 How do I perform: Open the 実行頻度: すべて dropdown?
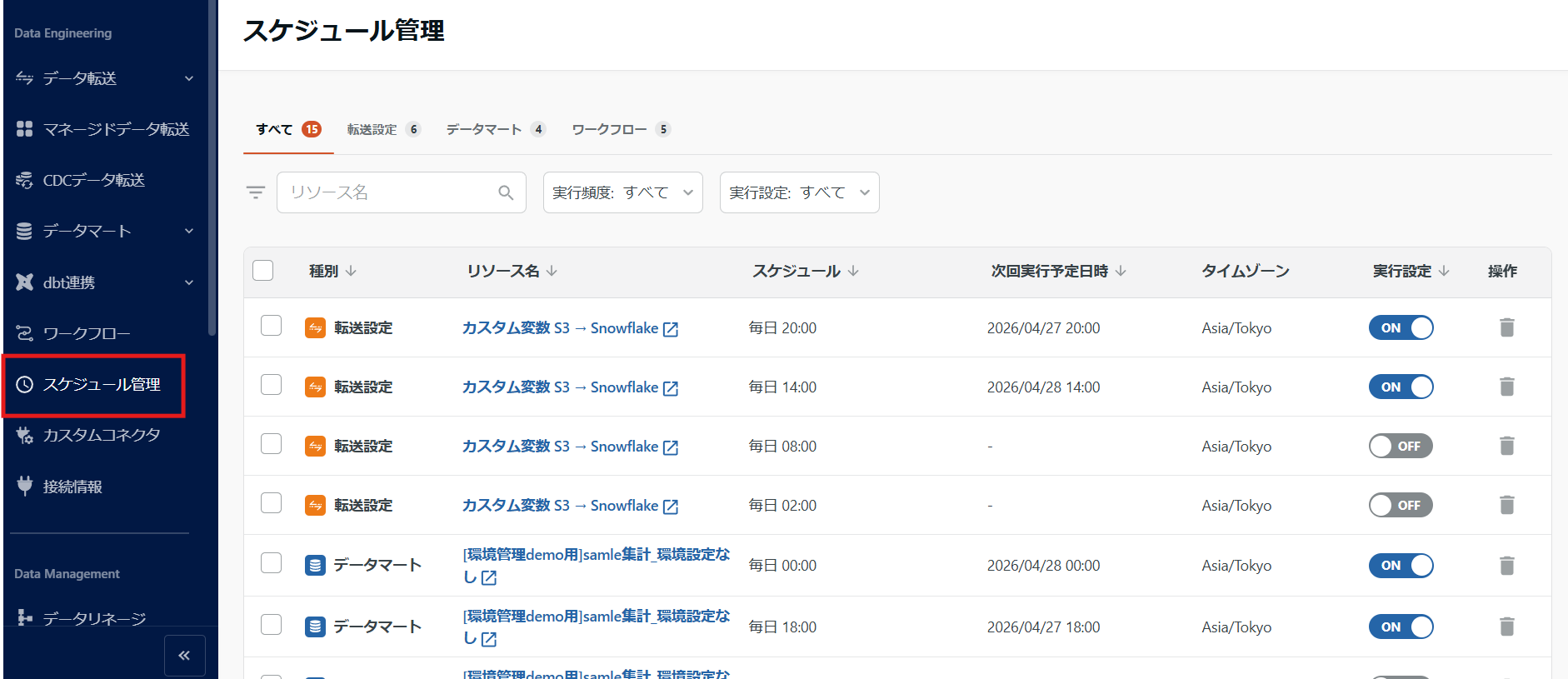[x=623, y=192]
